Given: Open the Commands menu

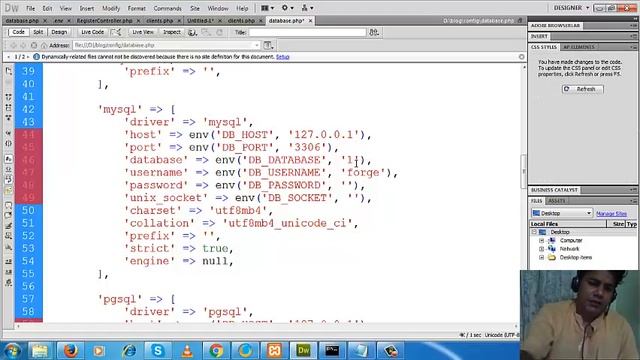Looking at the screenshot, I should [167, 8].
